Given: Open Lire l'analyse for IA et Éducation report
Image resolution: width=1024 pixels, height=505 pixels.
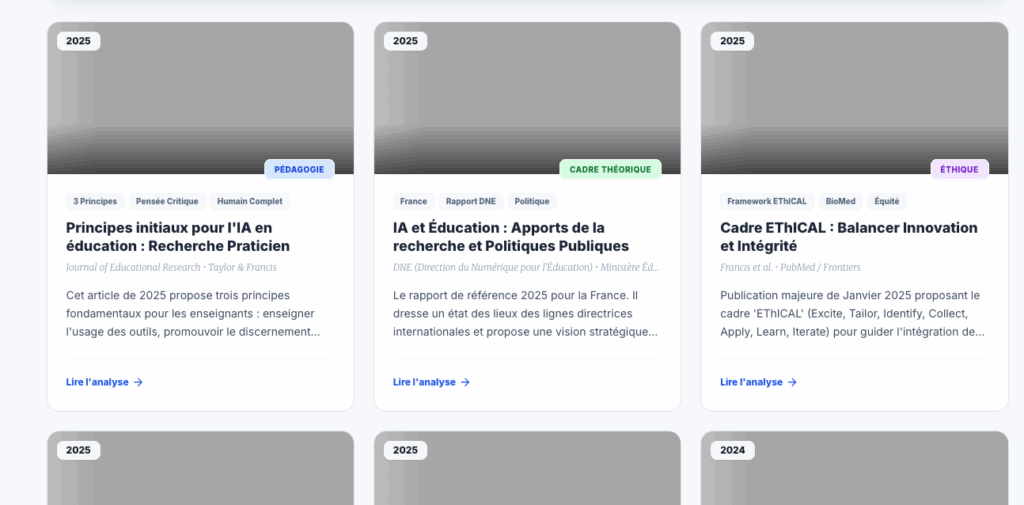Looking at the screenshot, I should click(425, 382).
